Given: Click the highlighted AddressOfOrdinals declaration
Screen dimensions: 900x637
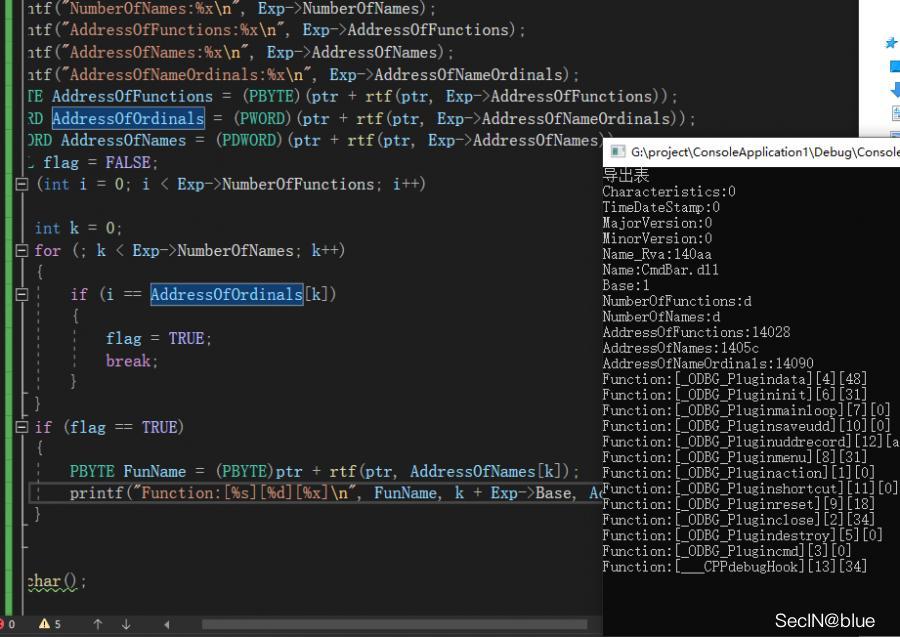Looking at the screenshot, I should coord(127,118).
